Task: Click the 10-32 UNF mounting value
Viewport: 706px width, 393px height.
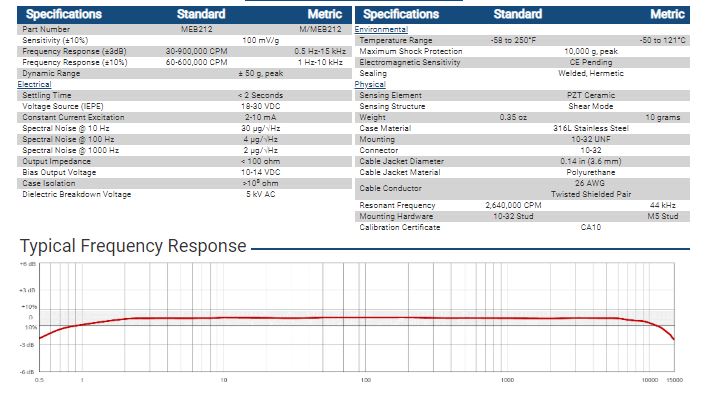Action: 591,139
